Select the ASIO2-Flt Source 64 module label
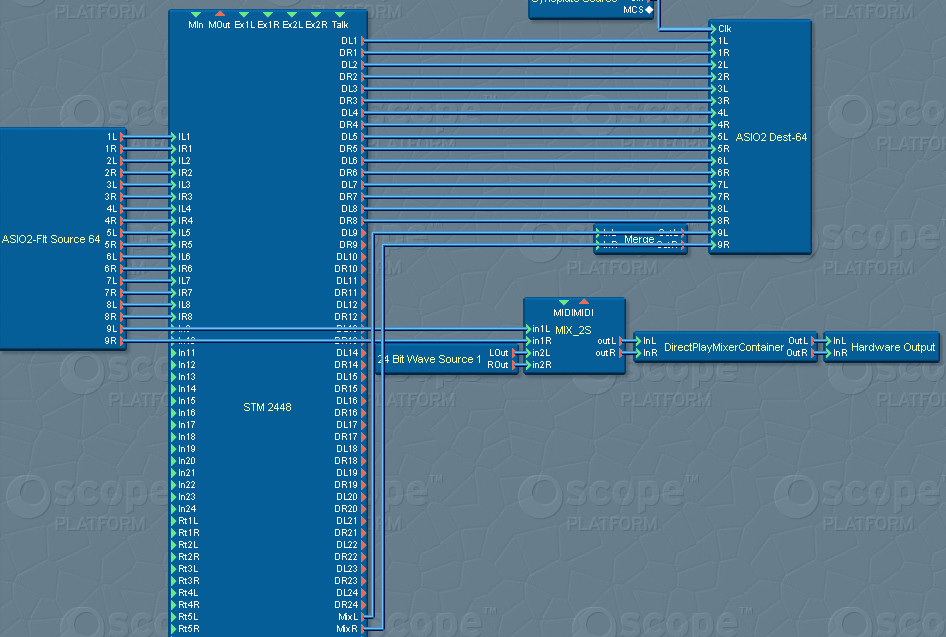946x637 pixels. (x=51, y=239)
